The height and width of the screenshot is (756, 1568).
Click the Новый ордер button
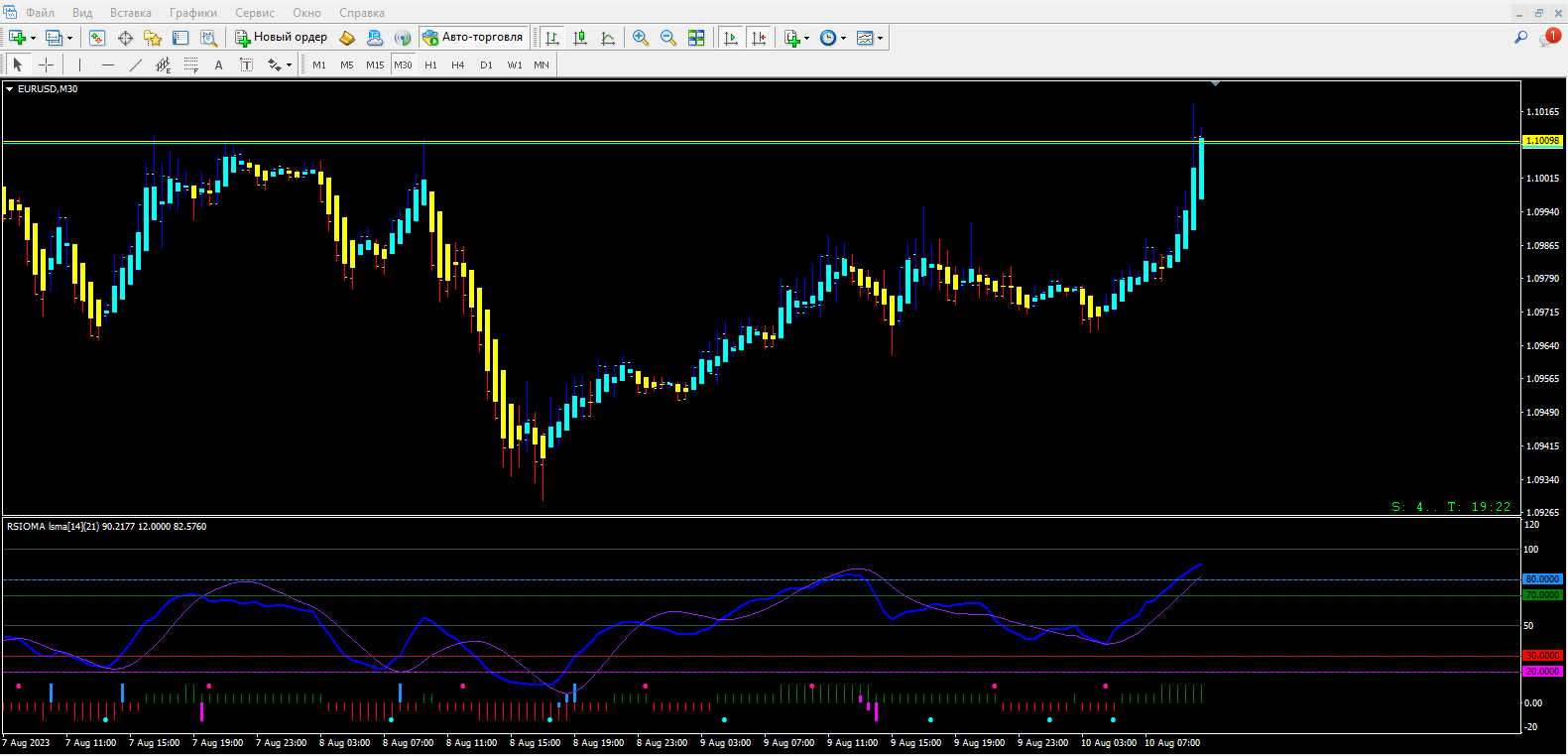(x=282, y=38)
